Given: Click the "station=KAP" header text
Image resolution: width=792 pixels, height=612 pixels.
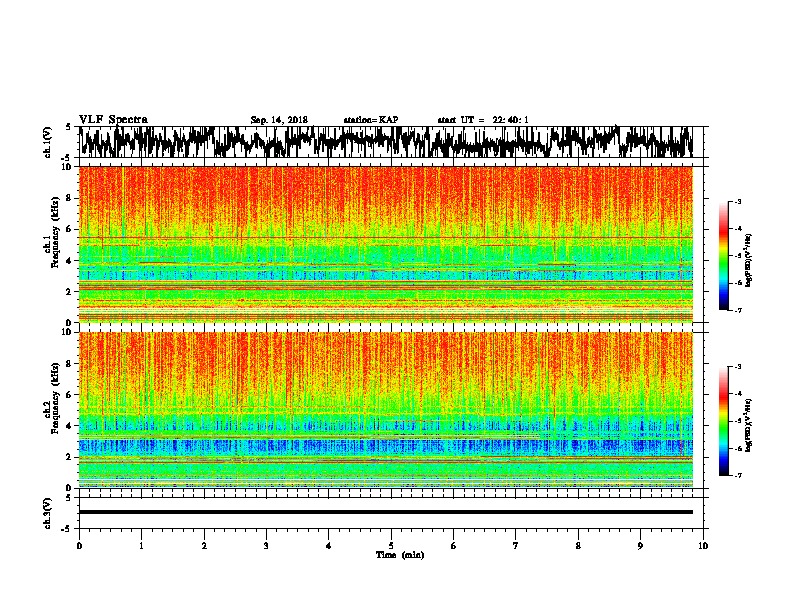Looking at the screenshot, I should tap(371, 120).
